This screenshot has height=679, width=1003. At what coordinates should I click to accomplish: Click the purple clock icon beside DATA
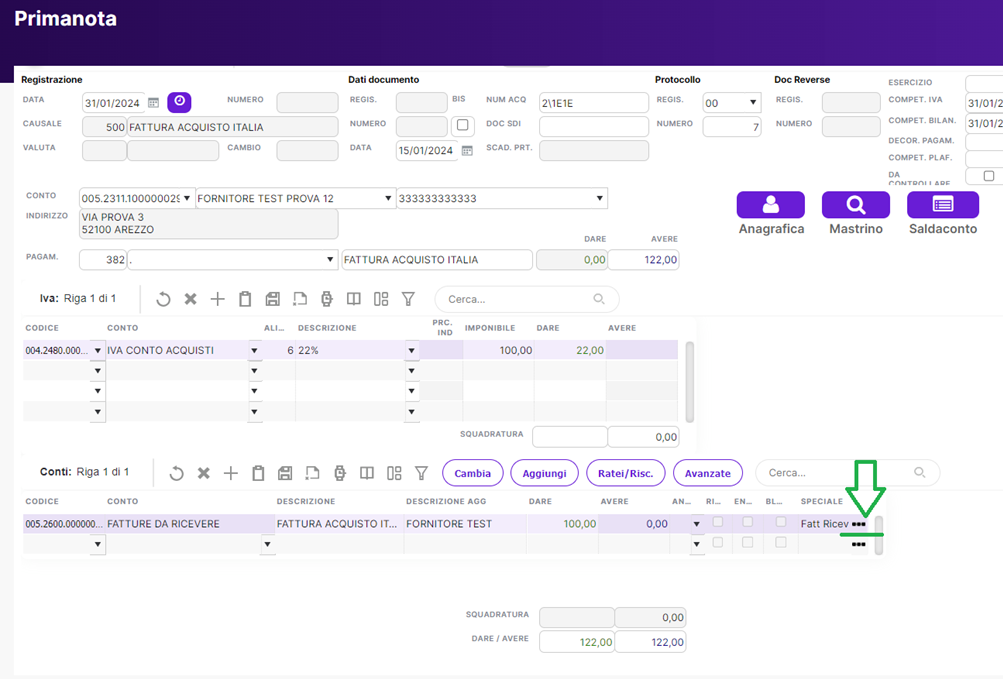point(179,102)
